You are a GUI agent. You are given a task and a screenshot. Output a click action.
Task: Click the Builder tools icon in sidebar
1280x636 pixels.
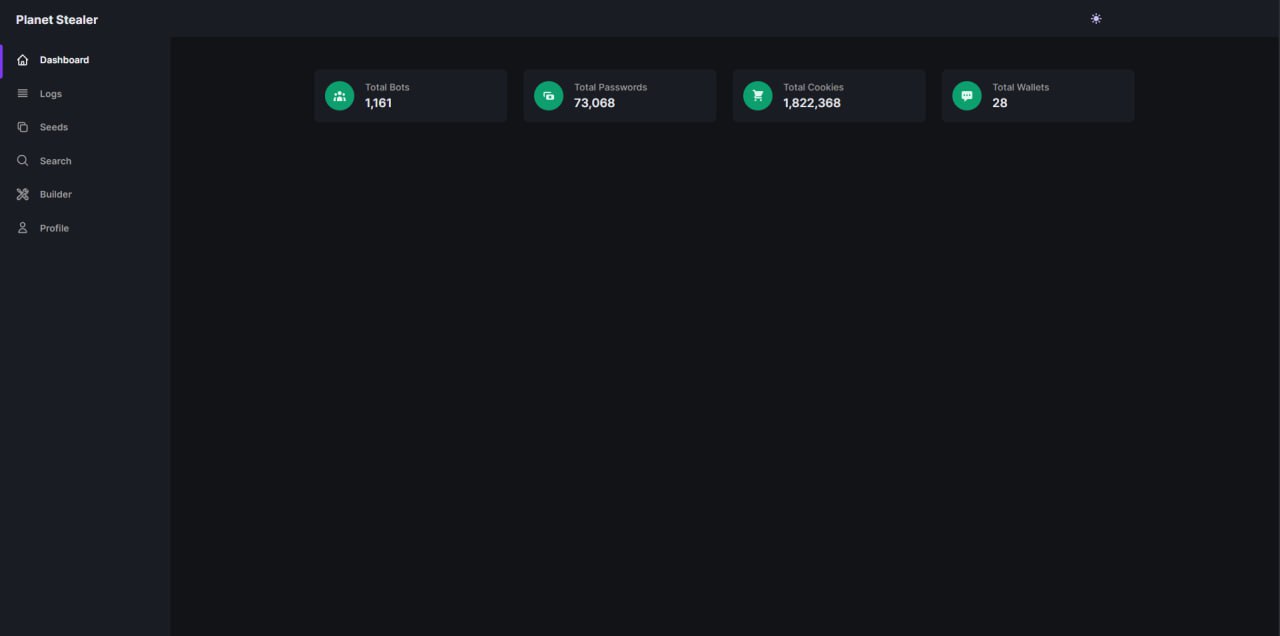tap(23, 195)
